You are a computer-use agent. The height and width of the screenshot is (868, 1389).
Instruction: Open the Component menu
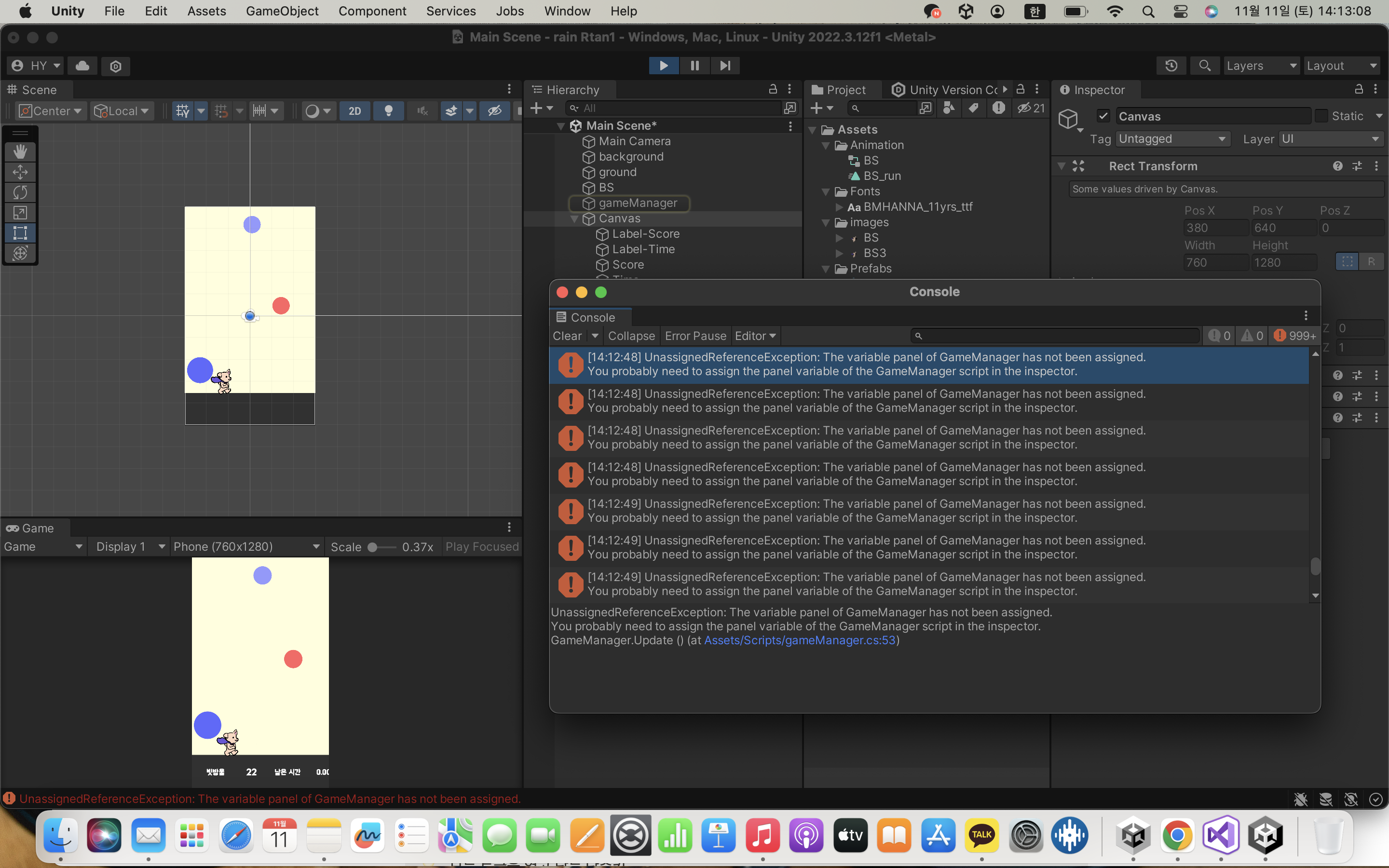point(372,11)
